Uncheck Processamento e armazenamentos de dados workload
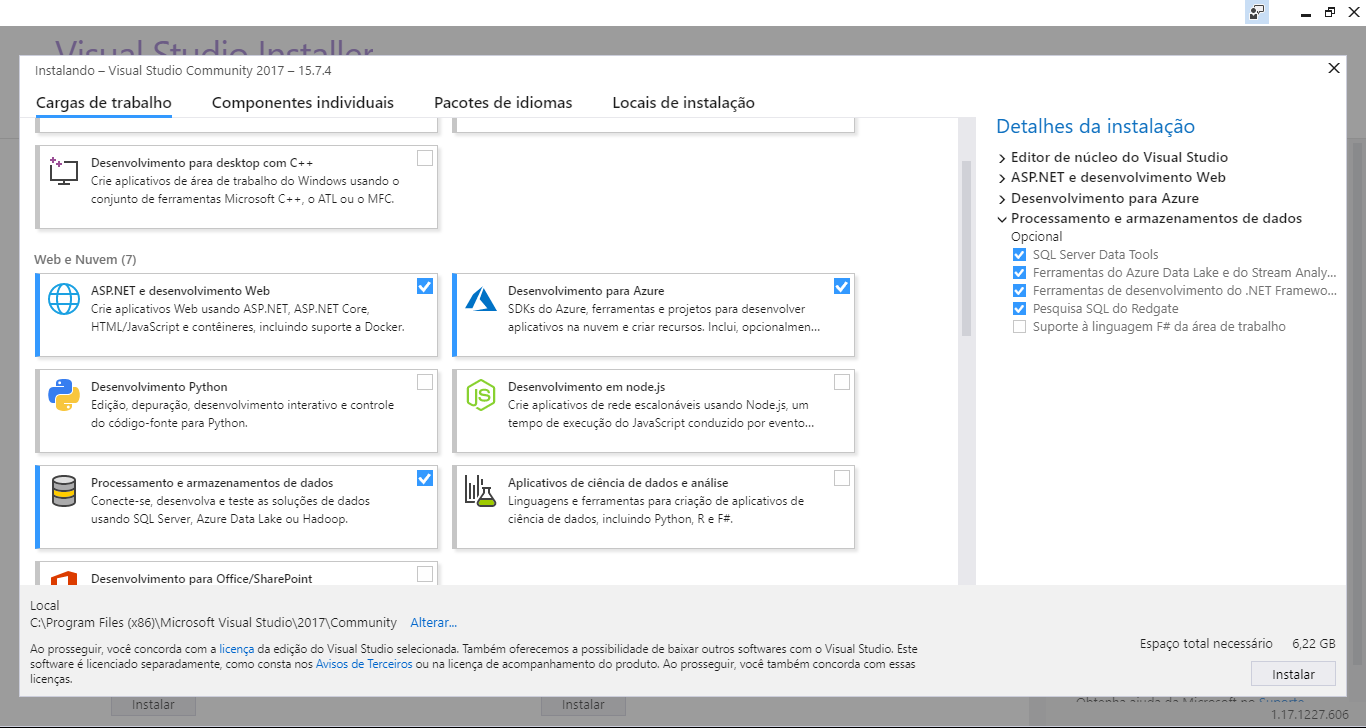Screen dimensions: 1366x728 click(425, 478)
